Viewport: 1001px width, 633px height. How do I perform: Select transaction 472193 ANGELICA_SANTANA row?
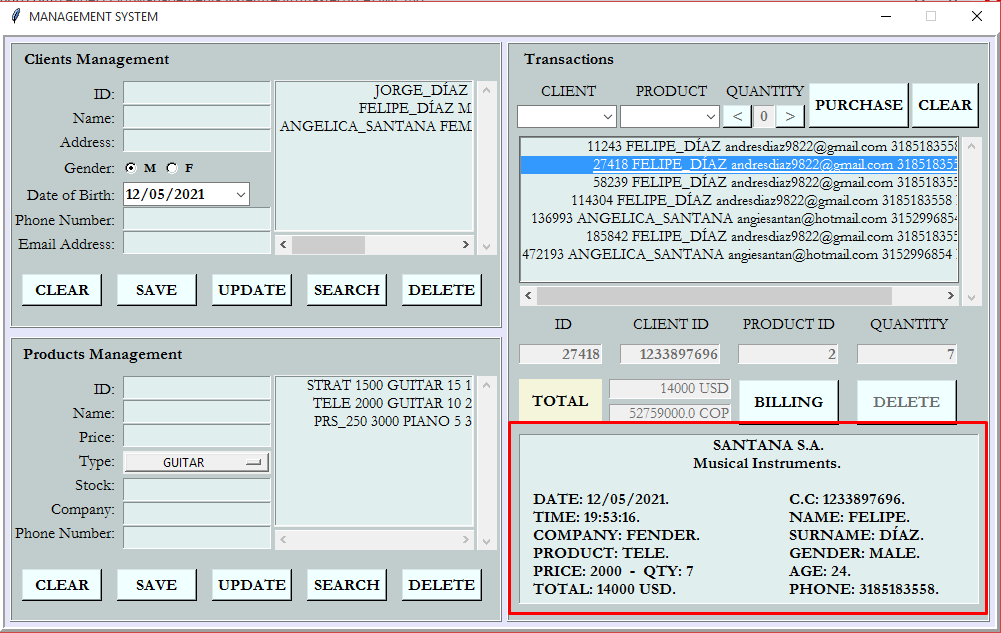point(739,254)
